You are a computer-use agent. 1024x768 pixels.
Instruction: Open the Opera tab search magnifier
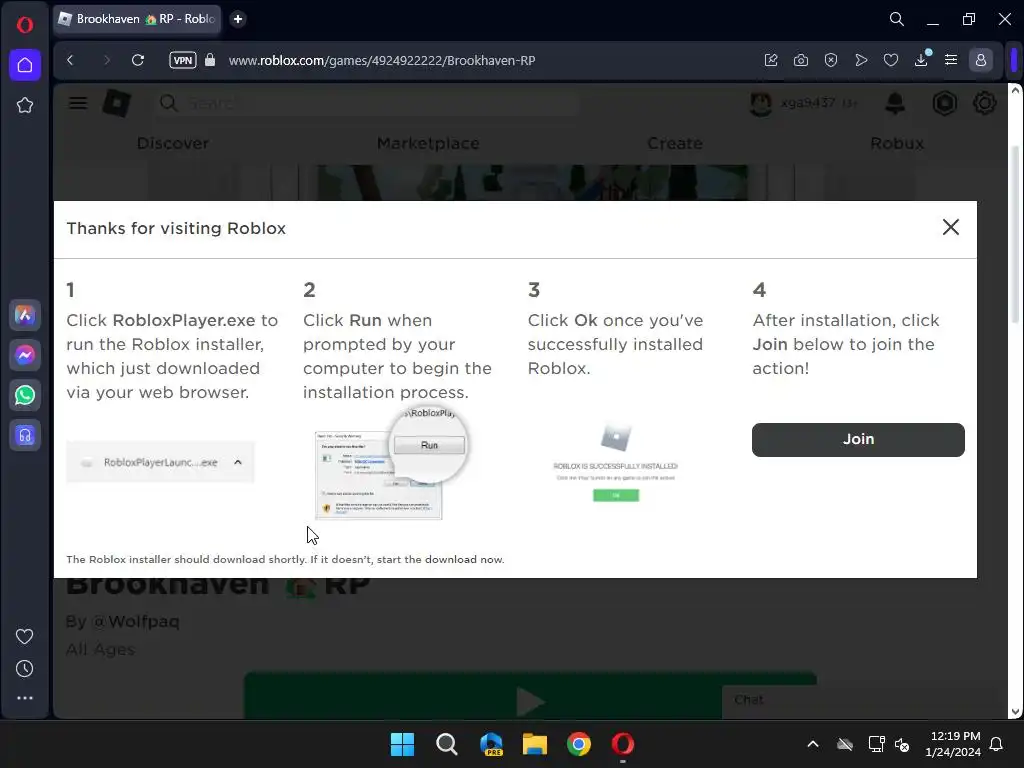[x=897, y=19]
